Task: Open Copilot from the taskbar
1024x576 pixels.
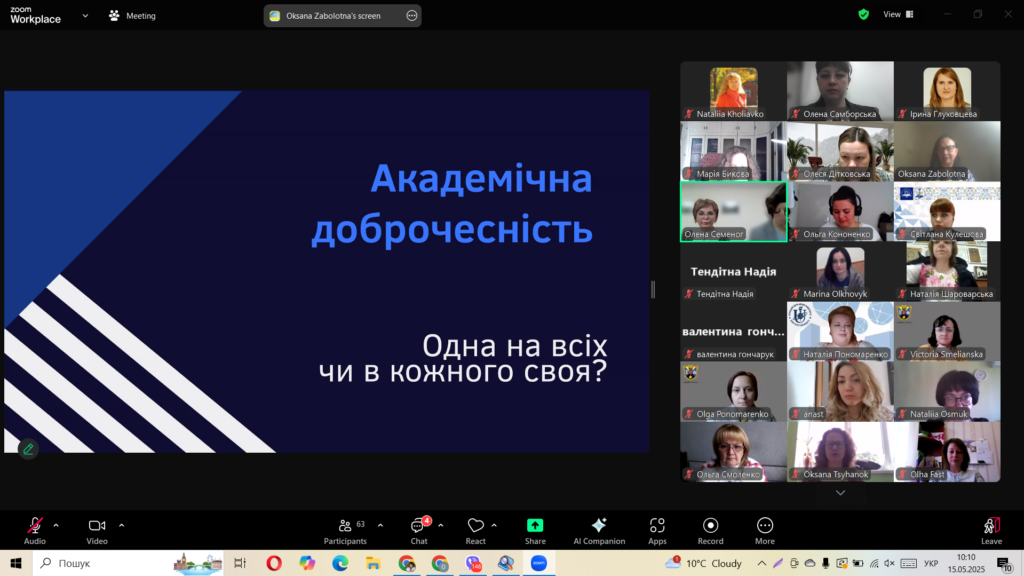Action: (307, 563)
